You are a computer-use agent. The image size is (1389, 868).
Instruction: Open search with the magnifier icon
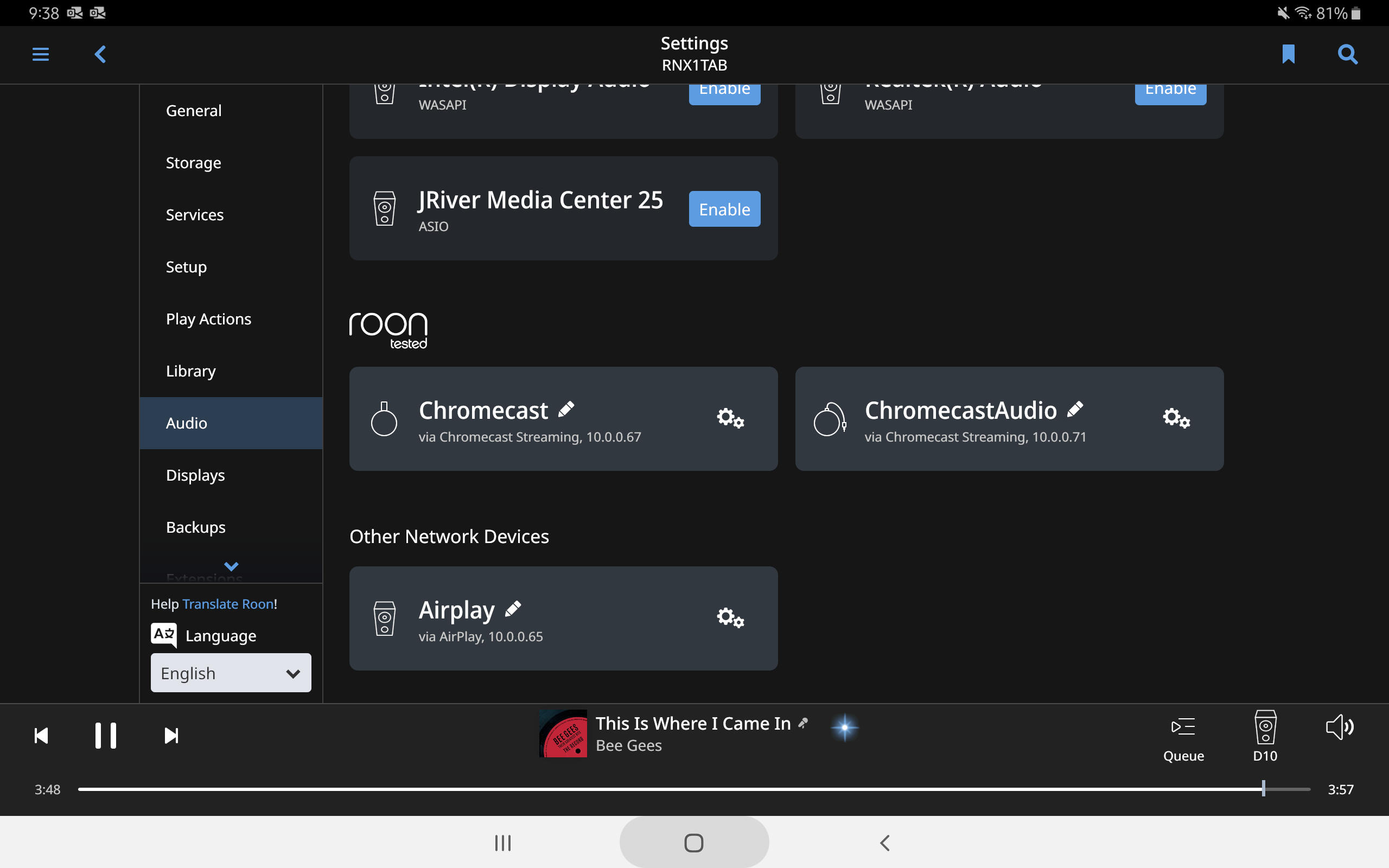[1347, 55]
